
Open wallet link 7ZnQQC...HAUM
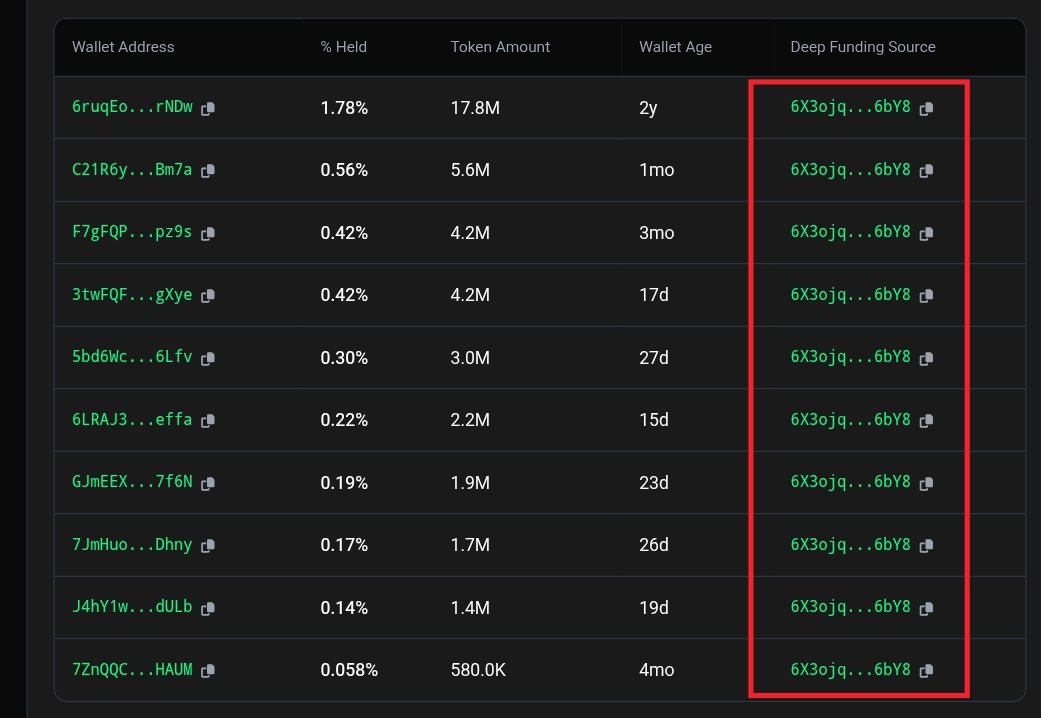(x=132, y=669)
